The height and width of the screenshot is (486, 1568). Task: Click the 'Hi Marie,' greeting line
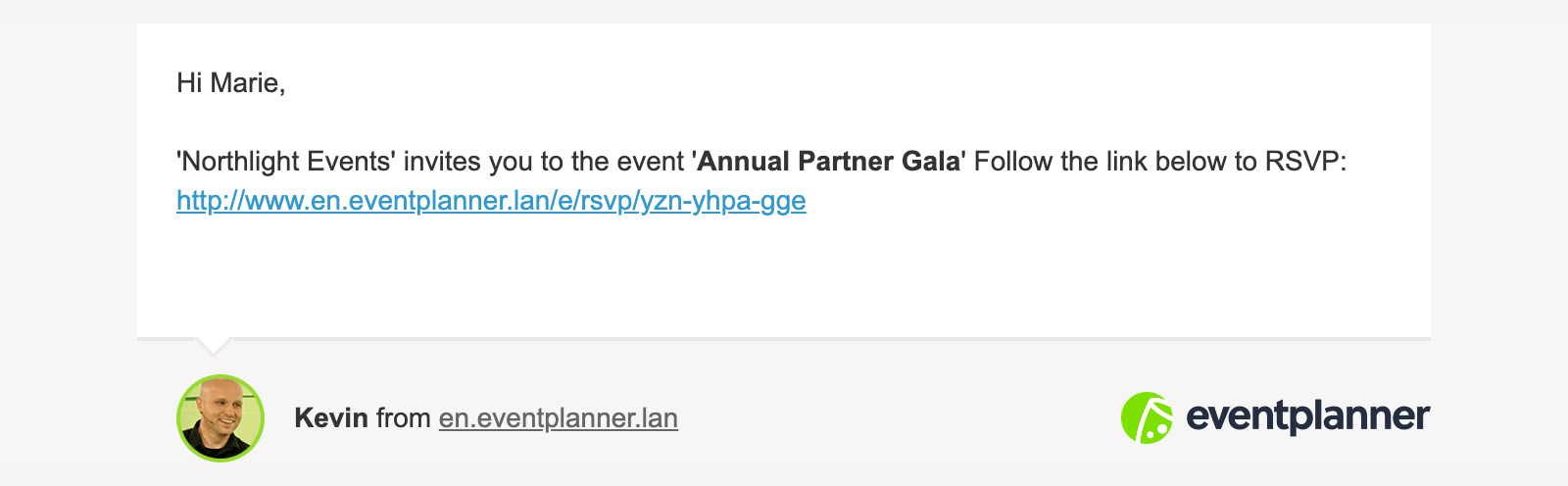tap(231, 83)
